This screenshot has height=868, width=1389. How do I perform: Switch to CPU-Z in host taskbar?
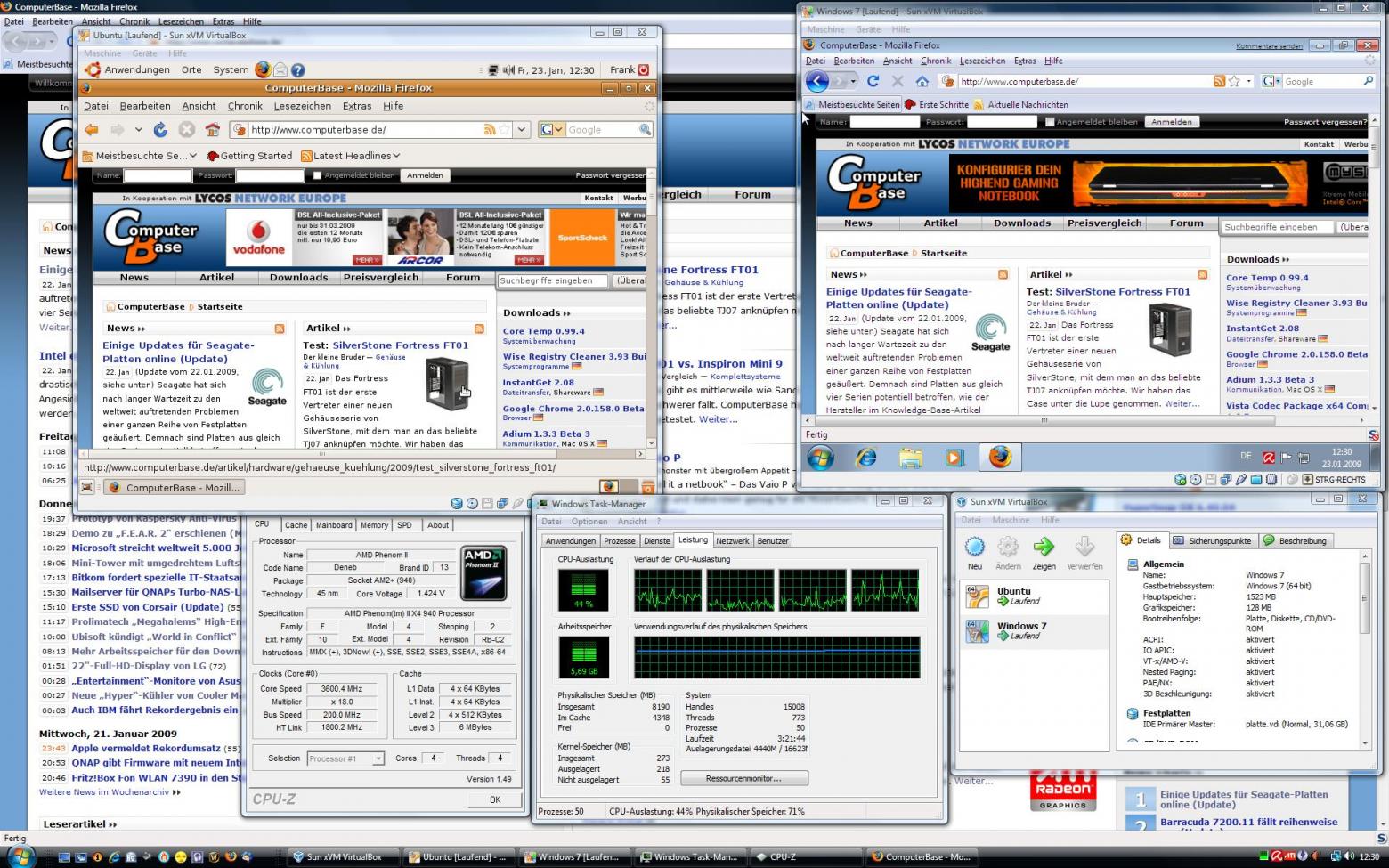(x=804, y=856)
